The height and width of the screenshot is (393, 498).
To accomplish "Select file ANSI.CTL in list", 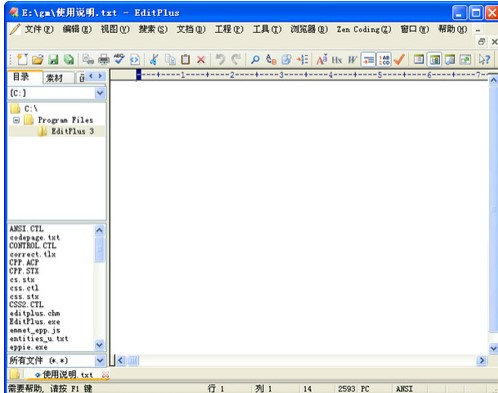I will pos(27,229).
